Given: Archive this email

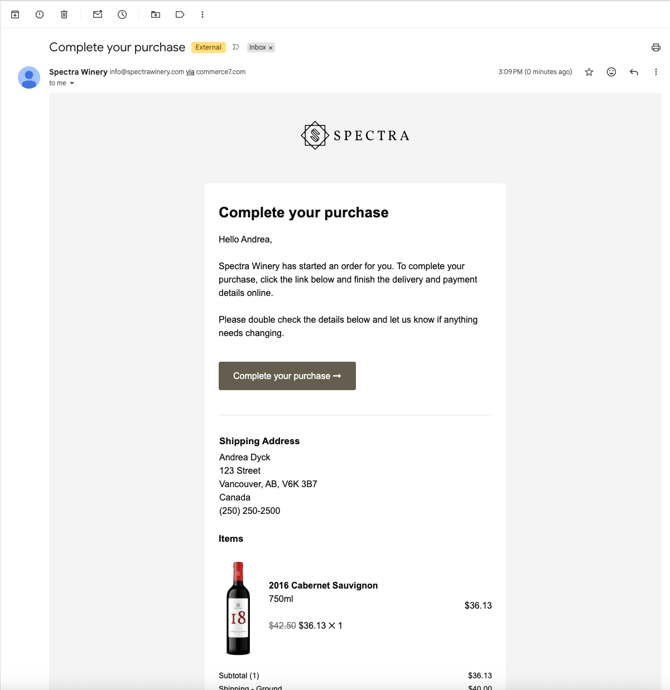Looking at the screenshot, I should (15, 15).
